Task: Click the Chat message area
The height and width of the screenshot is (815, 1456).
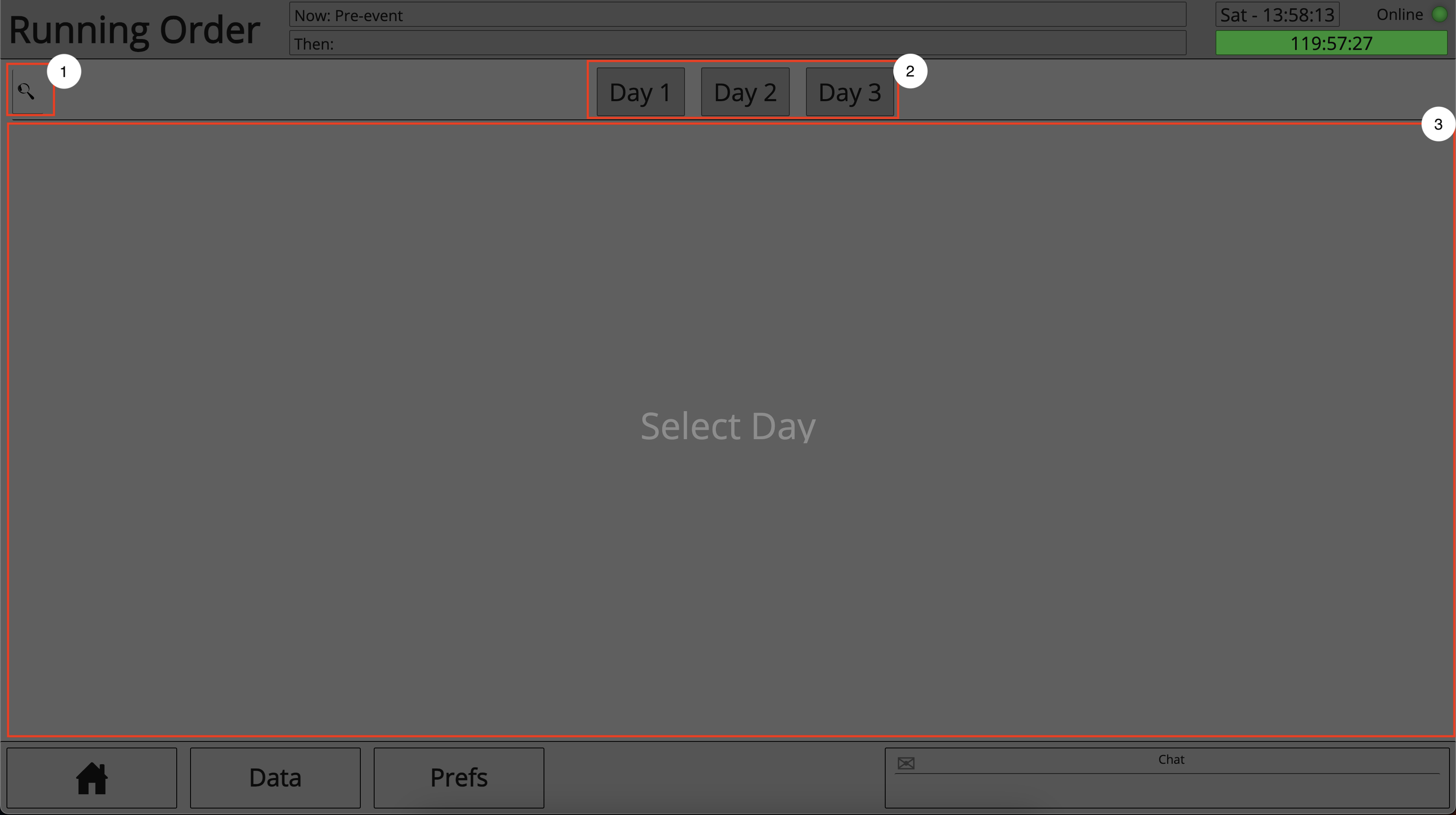Action: [x=1167, y=778]
